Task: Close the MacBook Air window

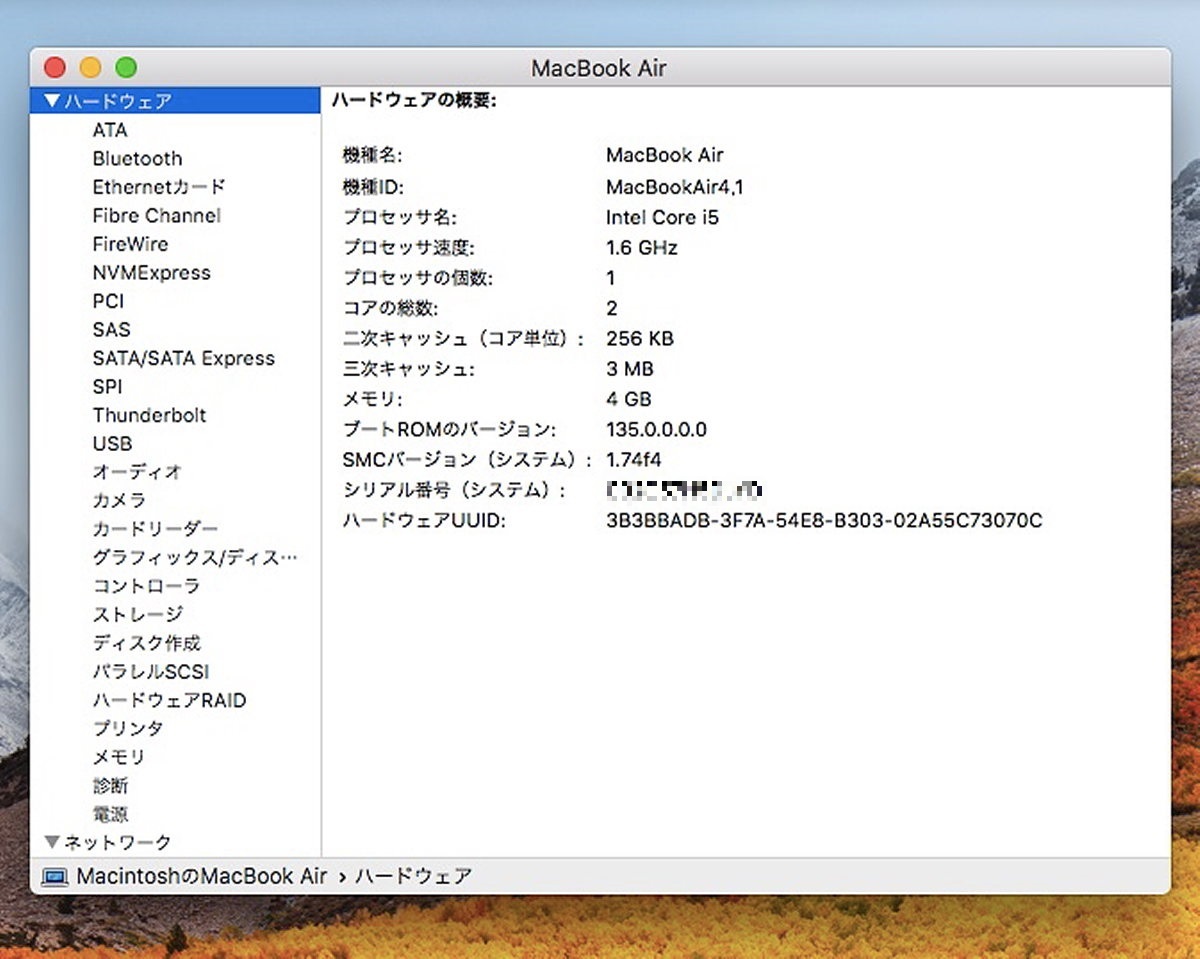Action: coord(55,68)
